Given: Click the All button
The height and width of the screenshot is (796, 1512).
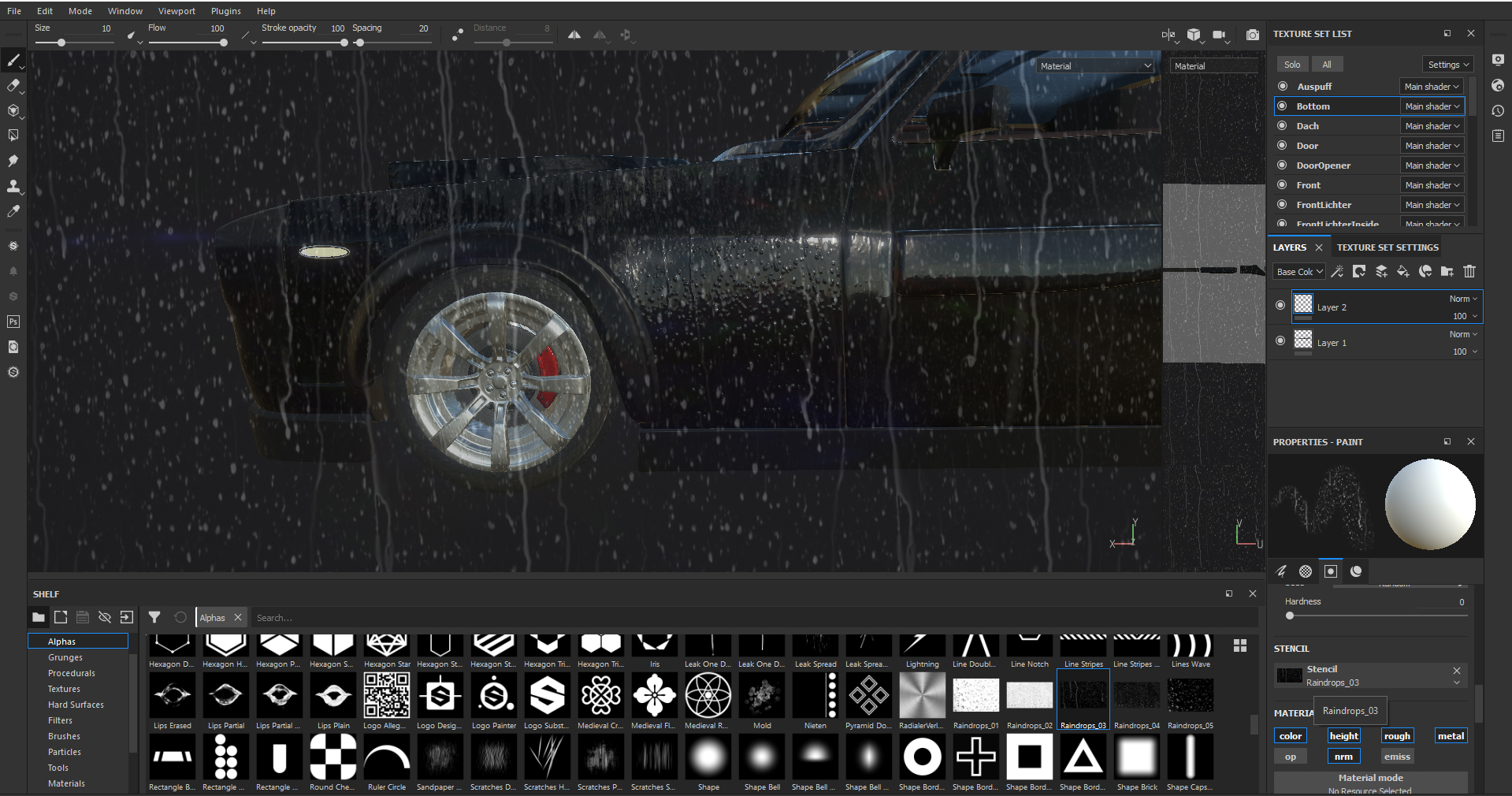Looking at the screenshot, I should (1327, 65).
